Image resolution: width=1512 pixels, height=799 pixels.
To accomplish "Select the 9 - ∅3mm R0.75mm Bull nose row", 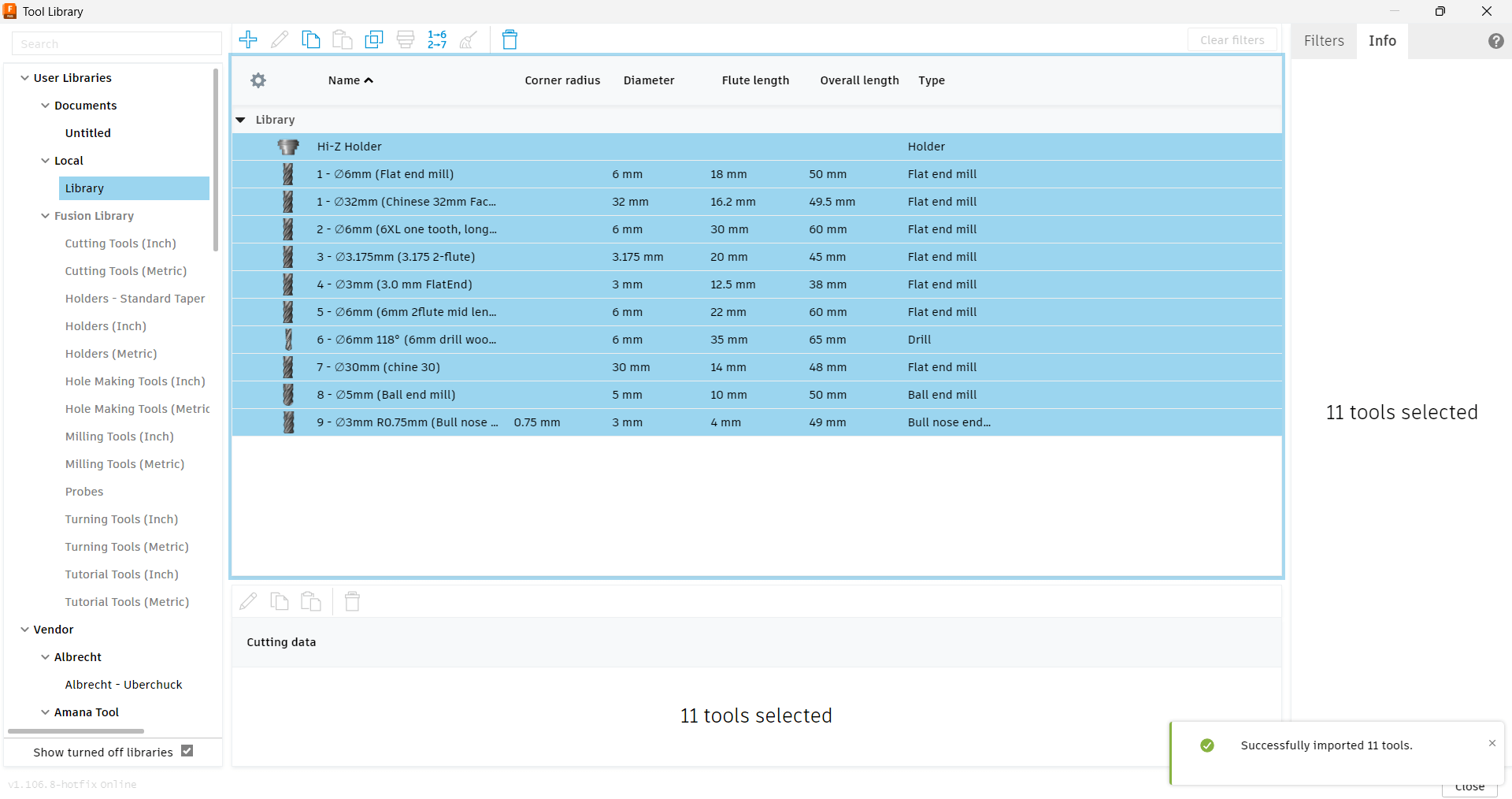I will click(x=757, y=422).
